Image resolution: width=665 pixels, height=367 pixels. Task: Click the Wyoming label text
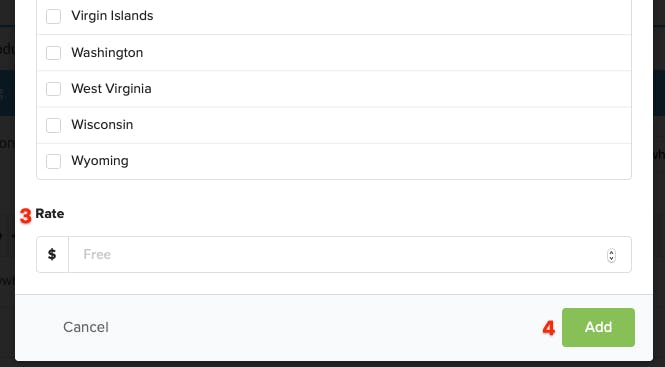100,161
